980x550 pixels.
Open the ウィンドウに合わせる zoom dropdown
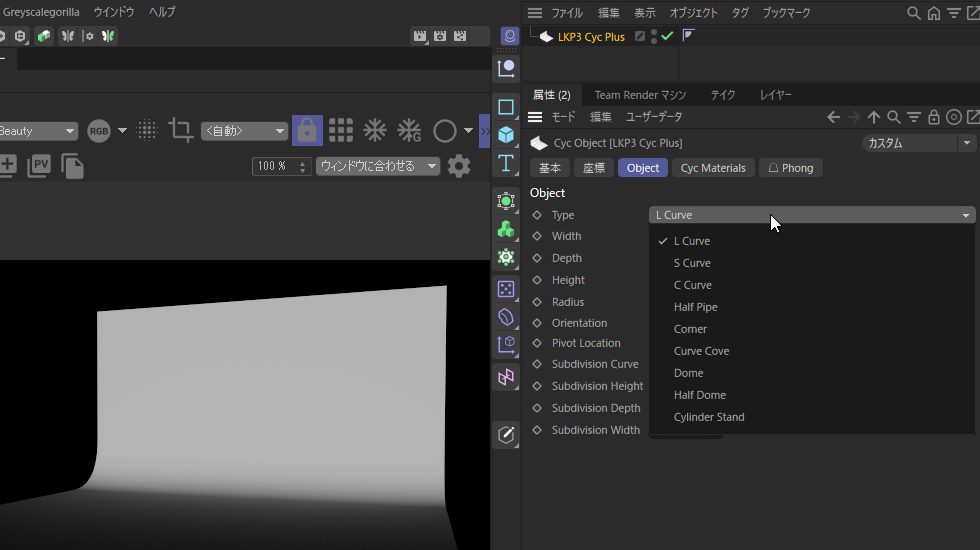(378, 166)
